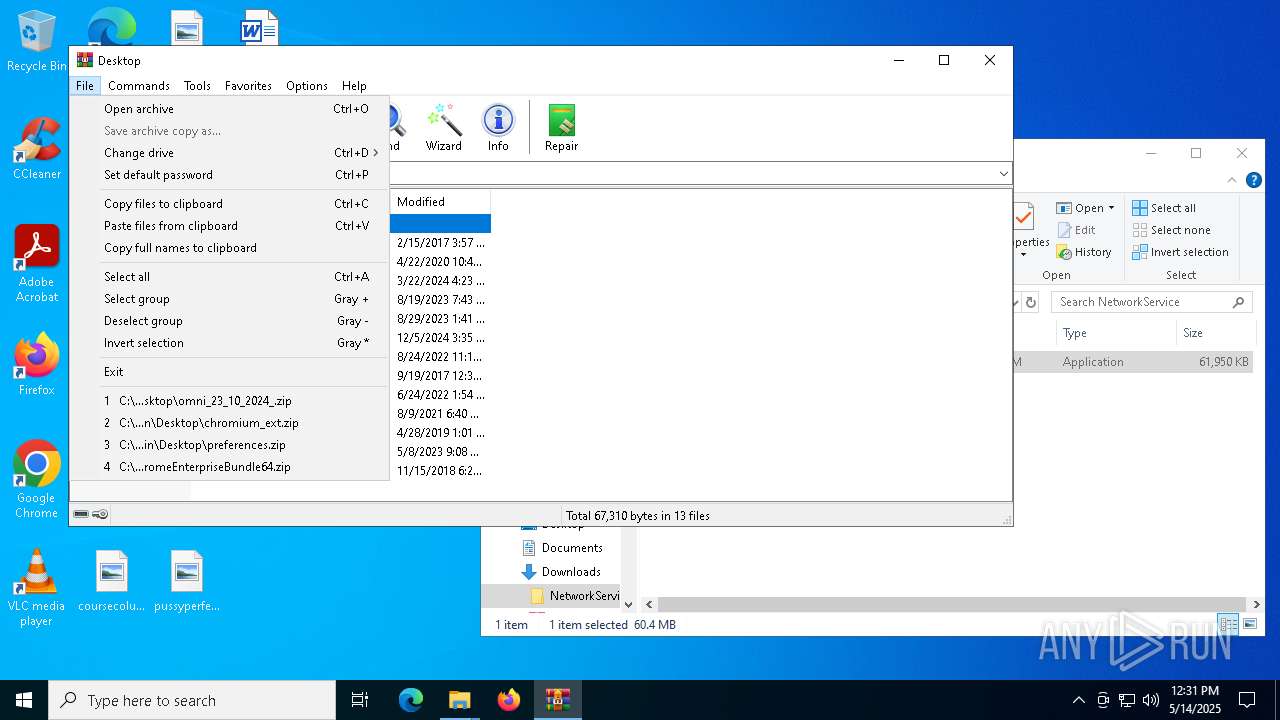Click the taskbar search box
1280x720 pixels.
pos(192,700)
